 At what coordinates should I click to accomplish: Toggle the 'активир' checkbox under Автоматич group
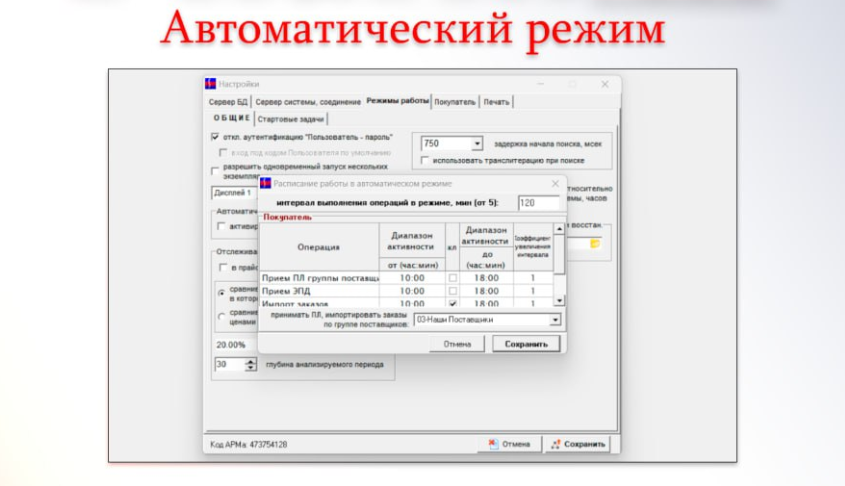point(221,226)
